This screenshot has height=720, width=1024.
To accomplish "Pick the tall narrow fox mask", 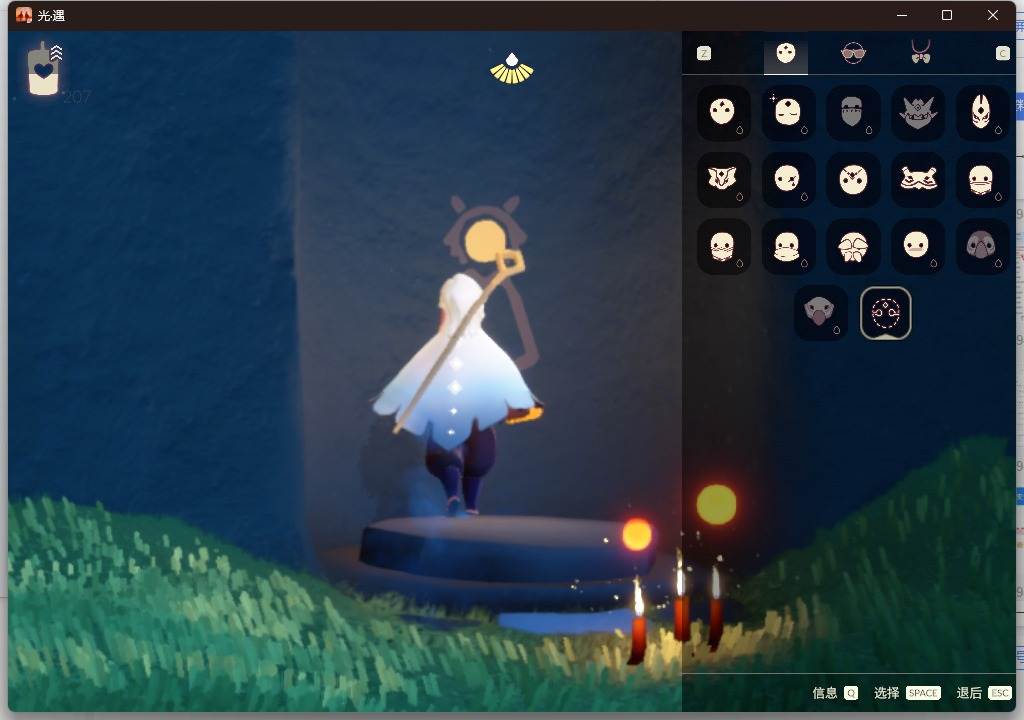I will point(982,112).
